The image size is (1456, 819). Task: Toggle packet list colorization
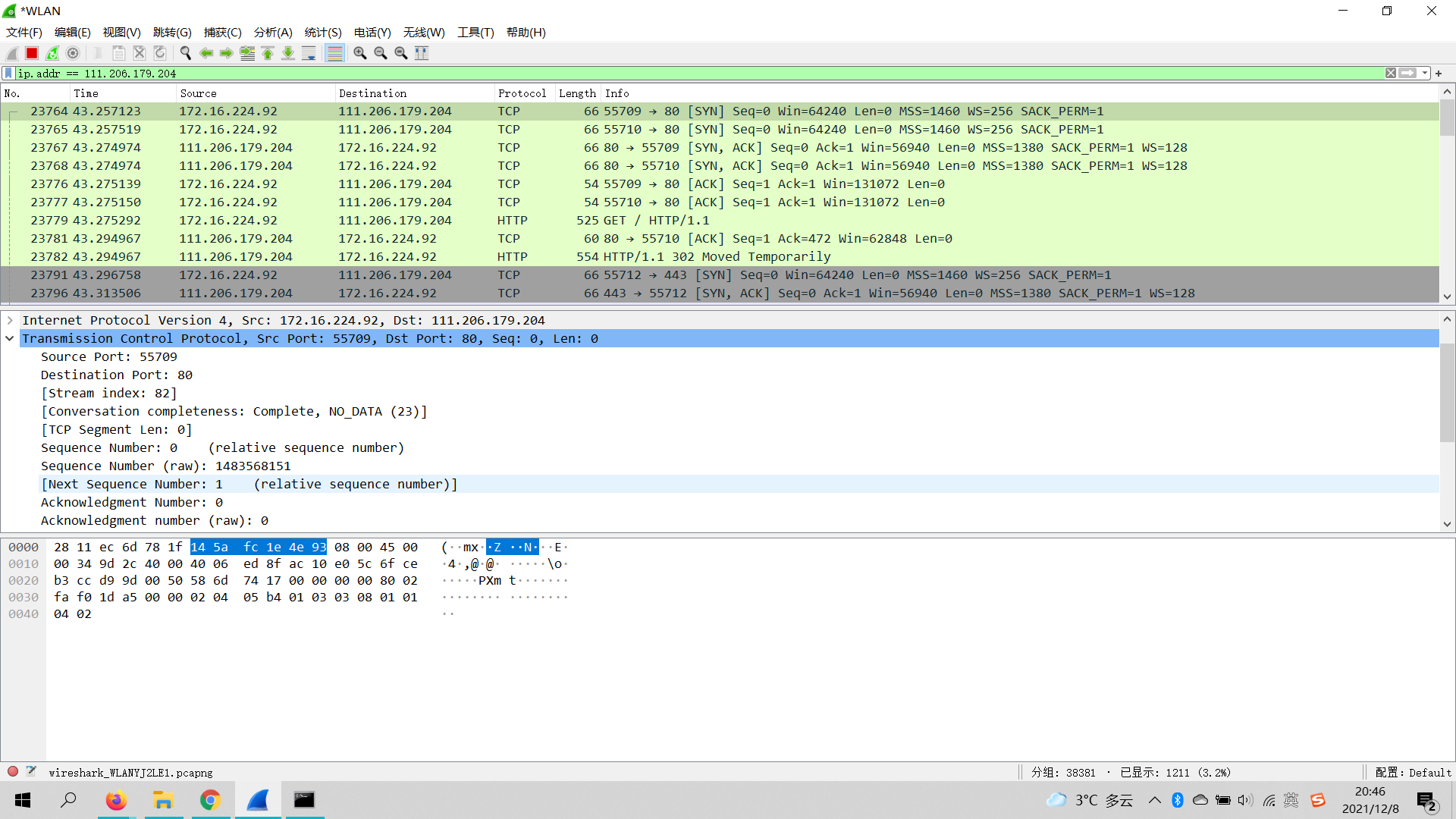coord(334,53)
